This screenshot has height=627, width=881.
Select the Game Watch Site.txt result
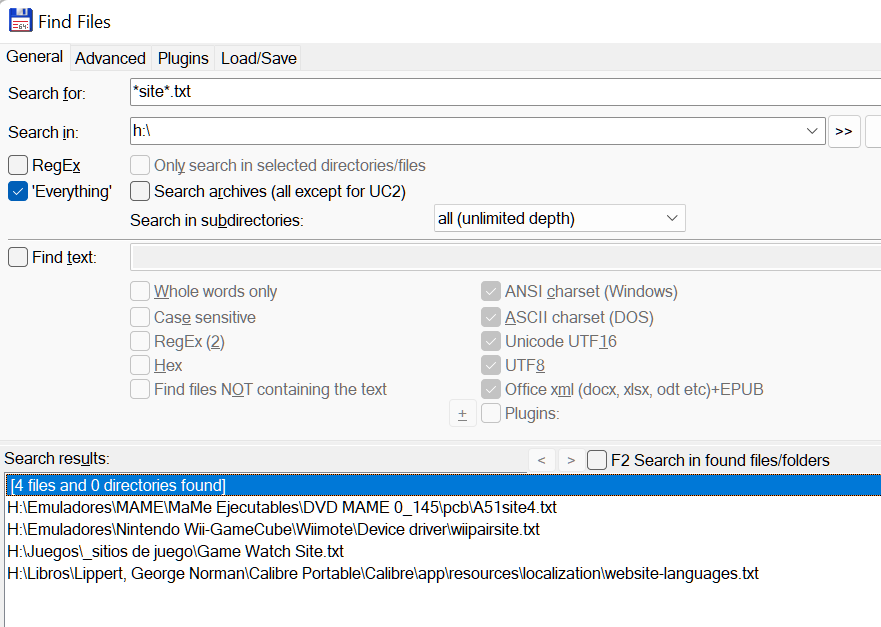click(443, 551)
